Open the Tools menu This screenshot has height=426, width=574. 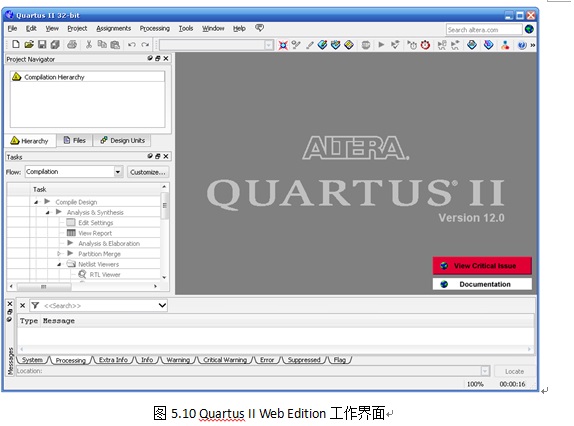point(186,28)
